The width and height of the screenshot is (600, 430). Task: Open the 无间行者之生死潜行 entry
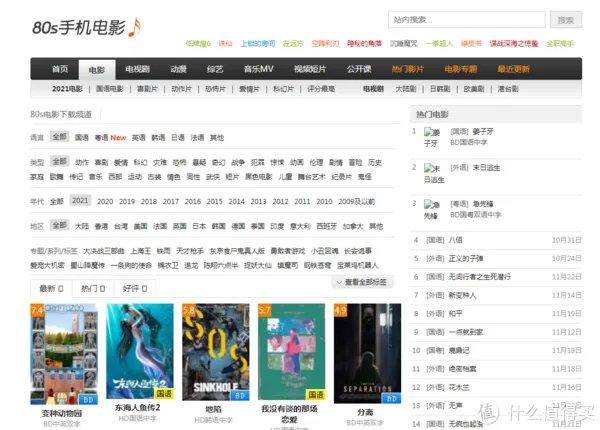point(479,277)
